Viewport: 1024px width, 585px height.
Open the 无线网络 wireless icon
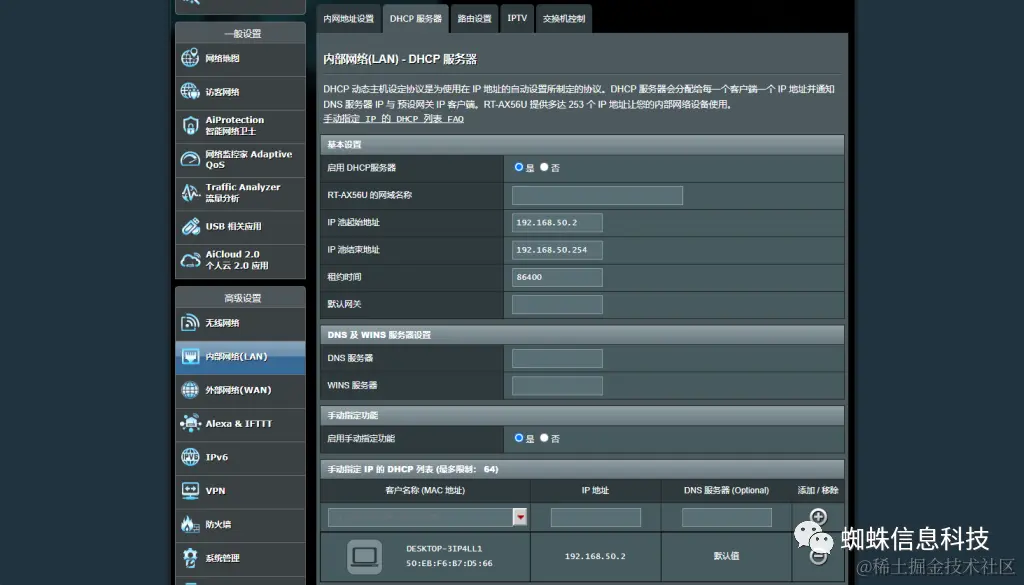(190, 323)
